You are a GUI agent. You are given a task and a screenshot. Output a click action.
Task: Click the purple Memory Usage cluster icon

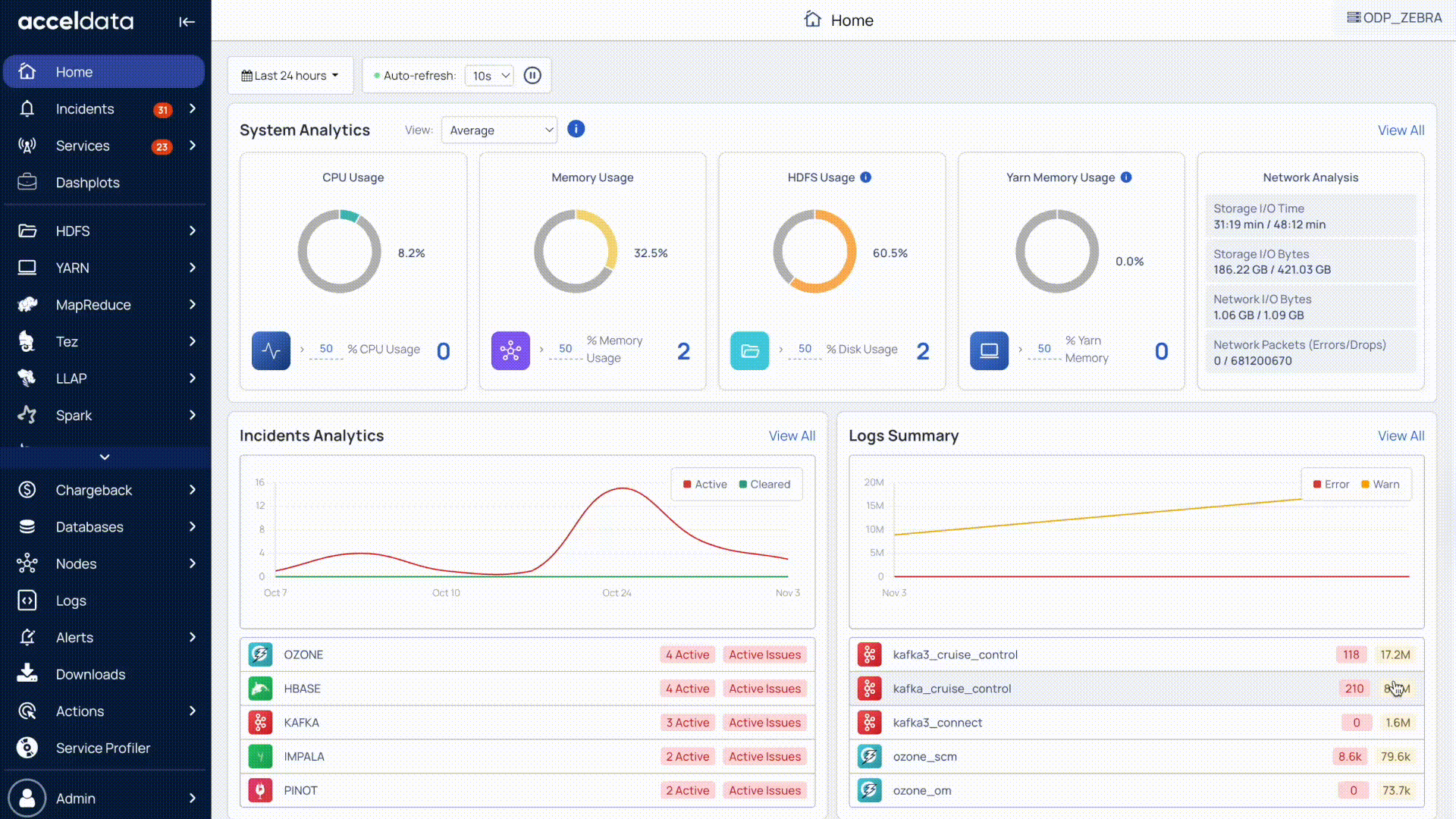(510, 351)
